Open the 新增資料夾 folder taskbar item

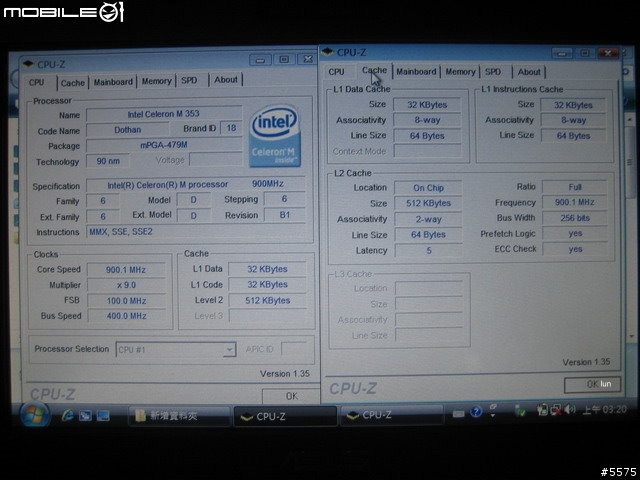180,416
